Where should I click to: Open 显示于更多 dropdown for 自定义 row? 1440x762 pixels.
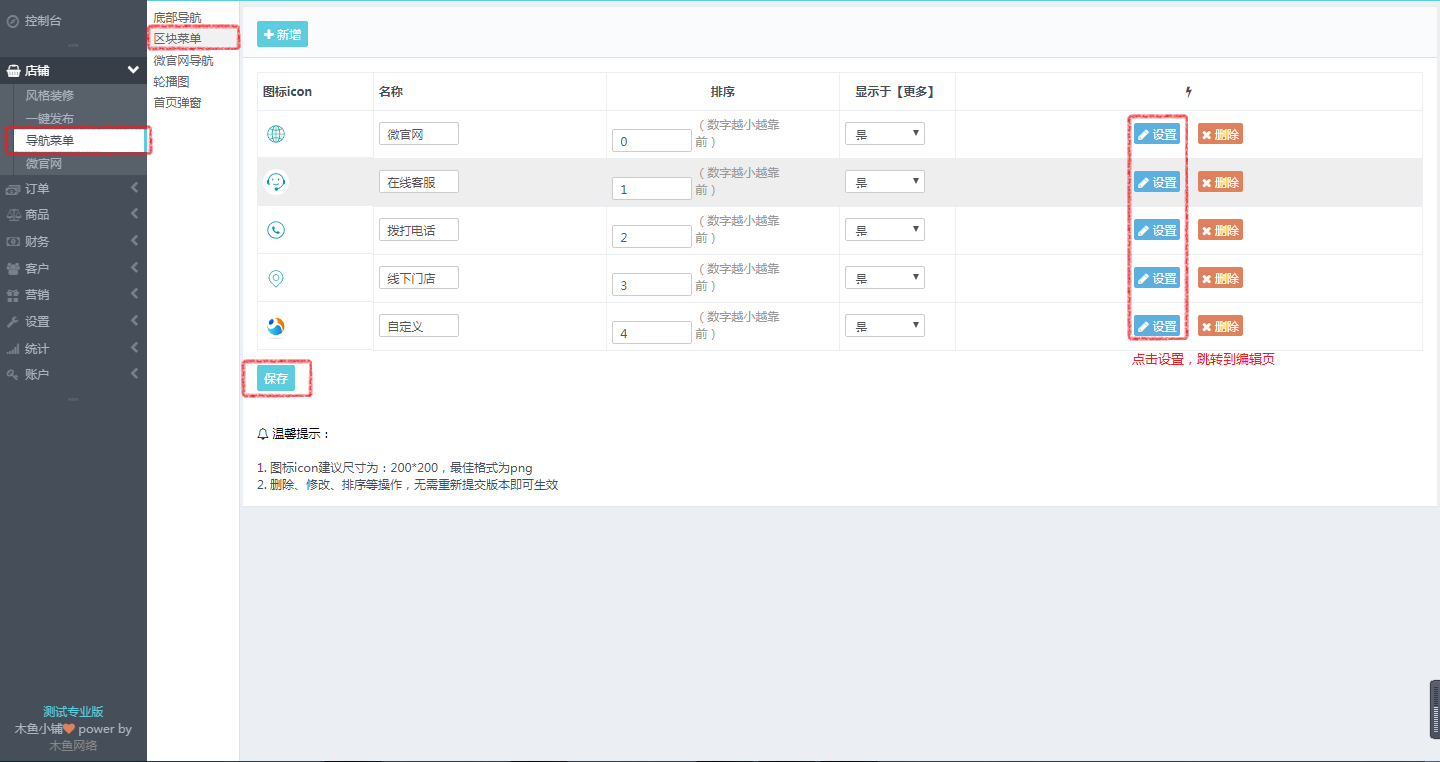point(884,326)
